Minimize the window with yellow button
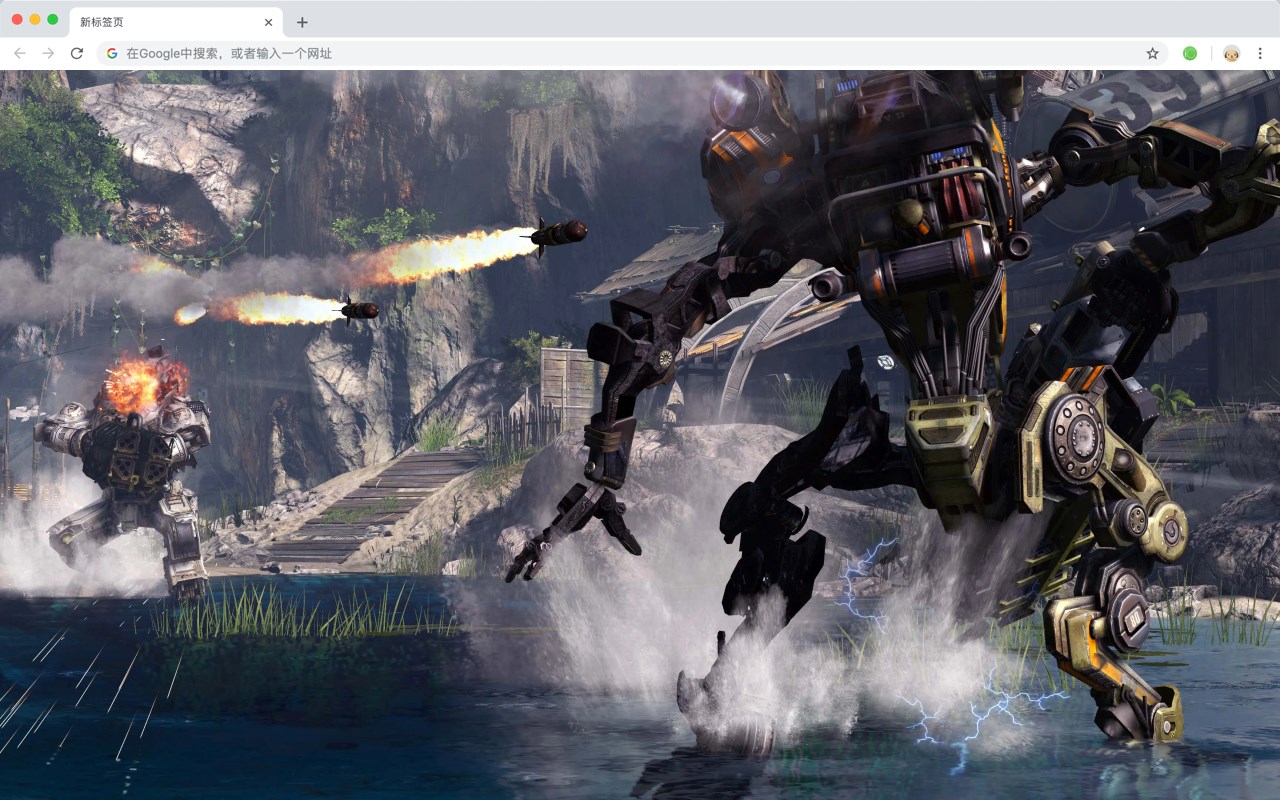Image resolution: width=1280 pixels, height=800 pixels. (35, 19)
